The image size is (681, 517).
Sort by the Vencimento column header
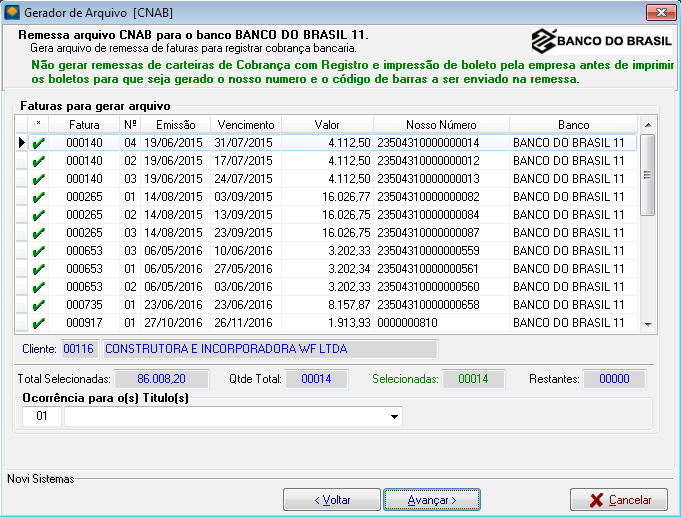pyautogui.click(x=246, y=125)
